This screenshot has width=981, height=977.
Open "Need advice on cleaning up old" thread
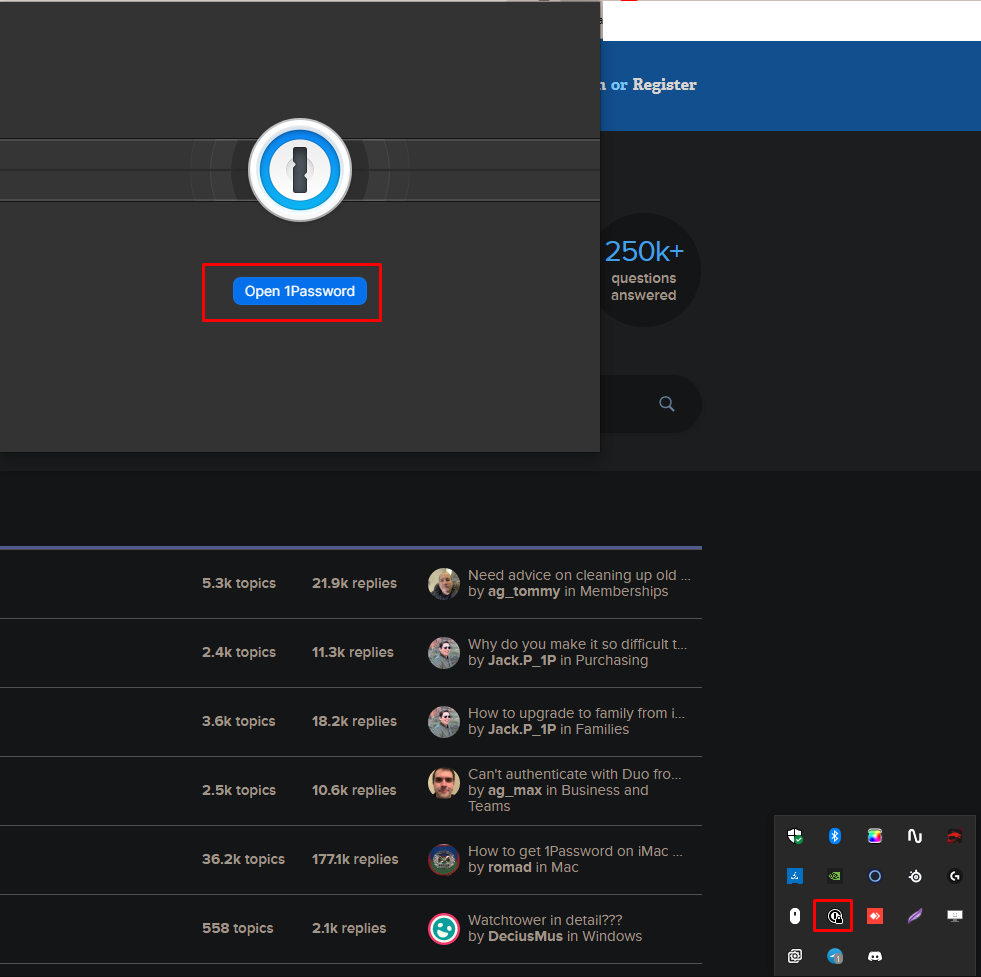(578, 575)
